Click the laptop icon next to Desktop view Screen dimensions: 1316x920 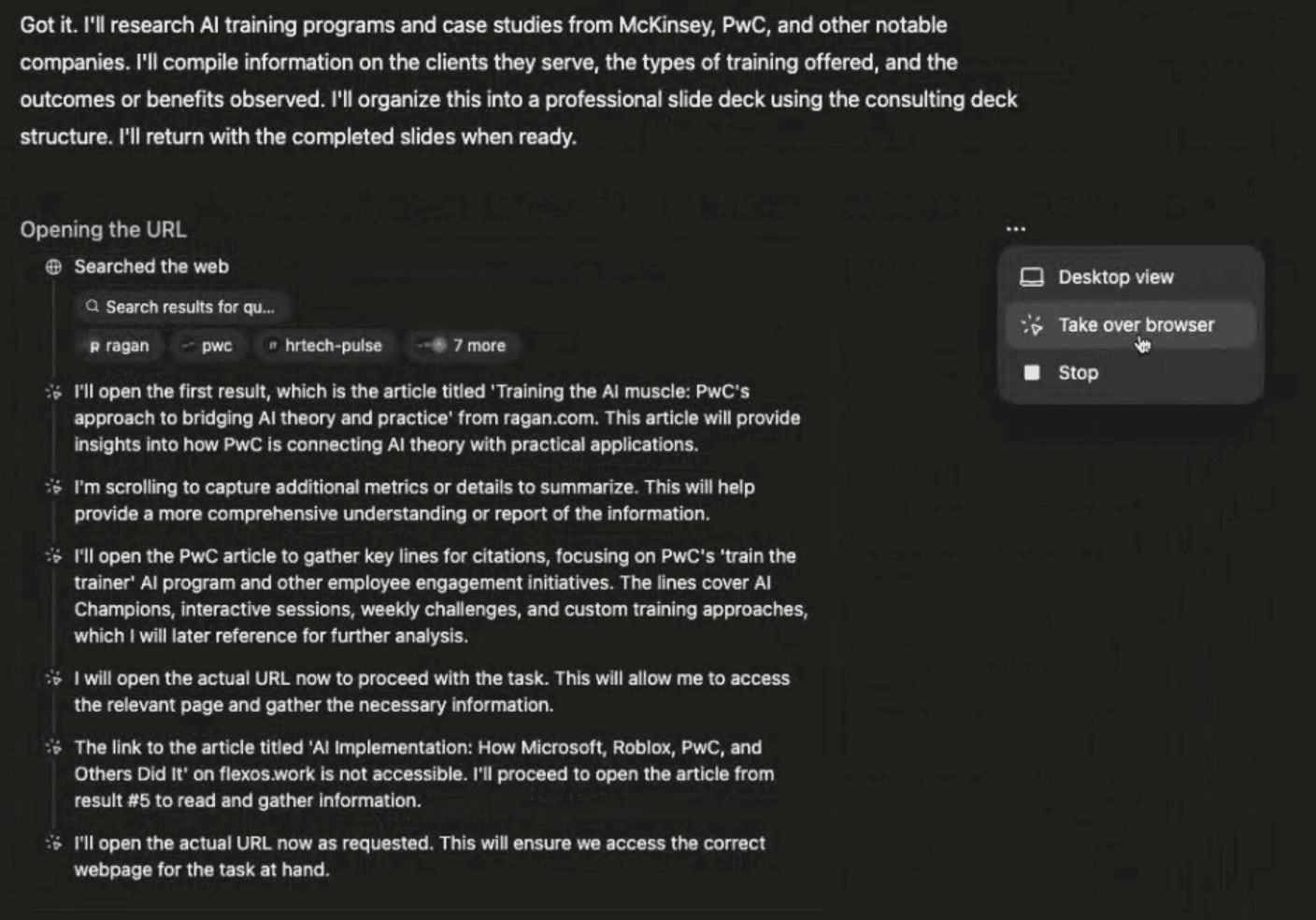pos(1031,277)
